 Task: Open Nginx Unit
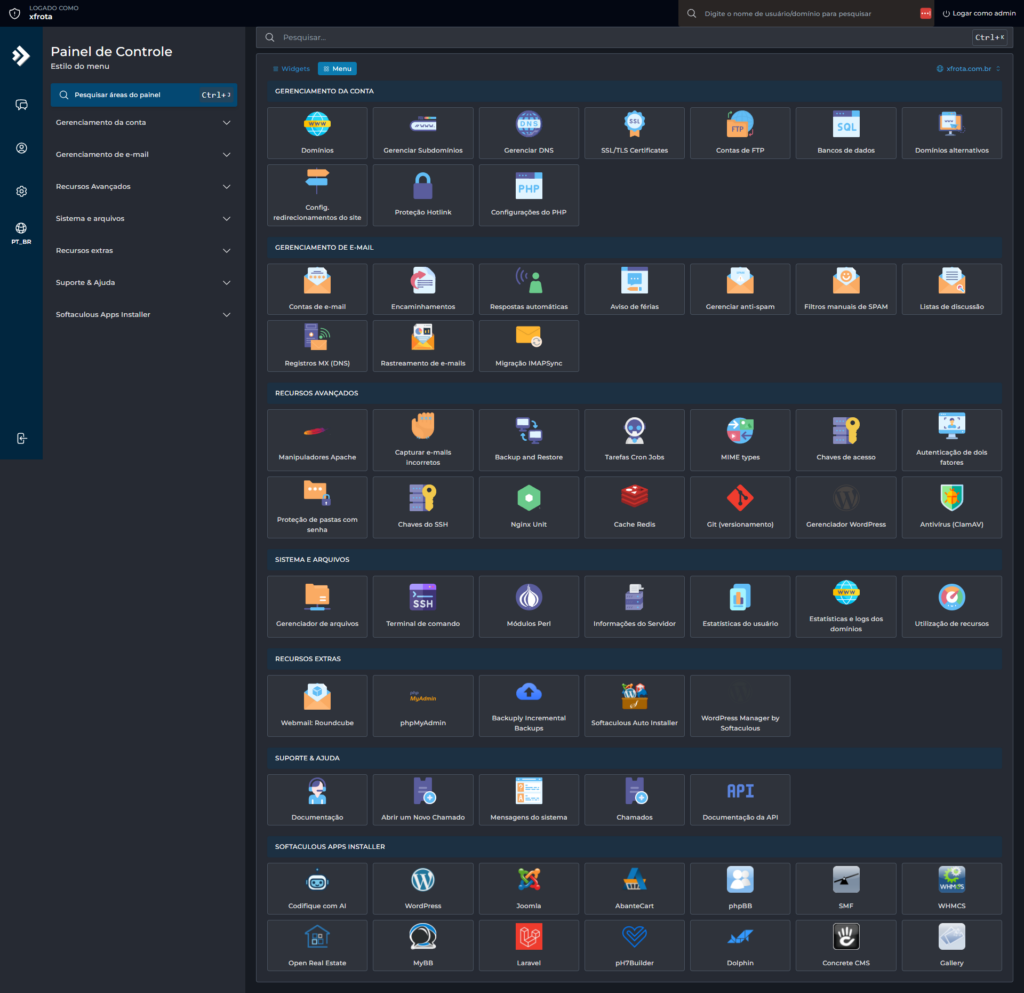528,507
